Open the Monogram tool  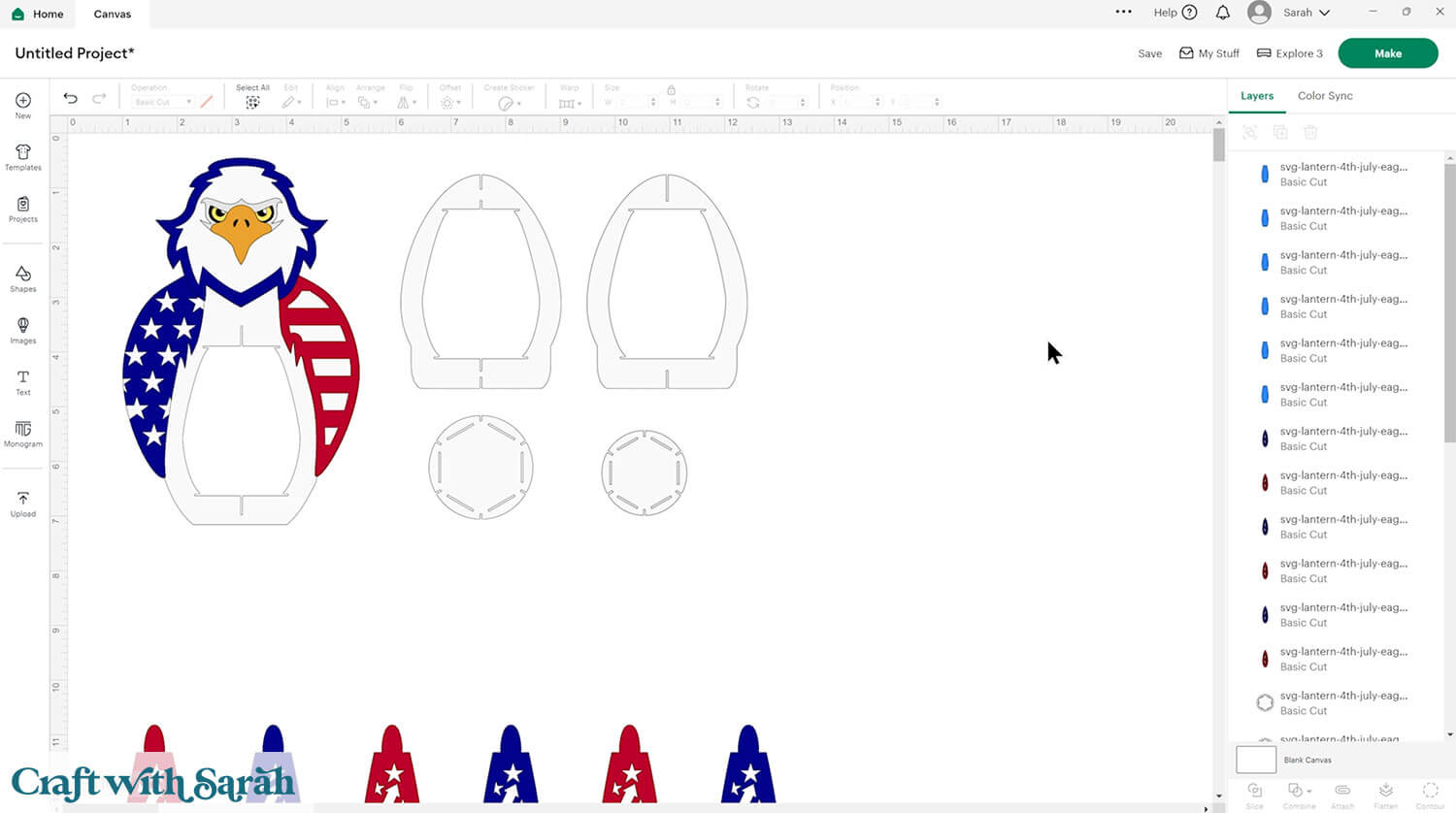tap(23, 435)
